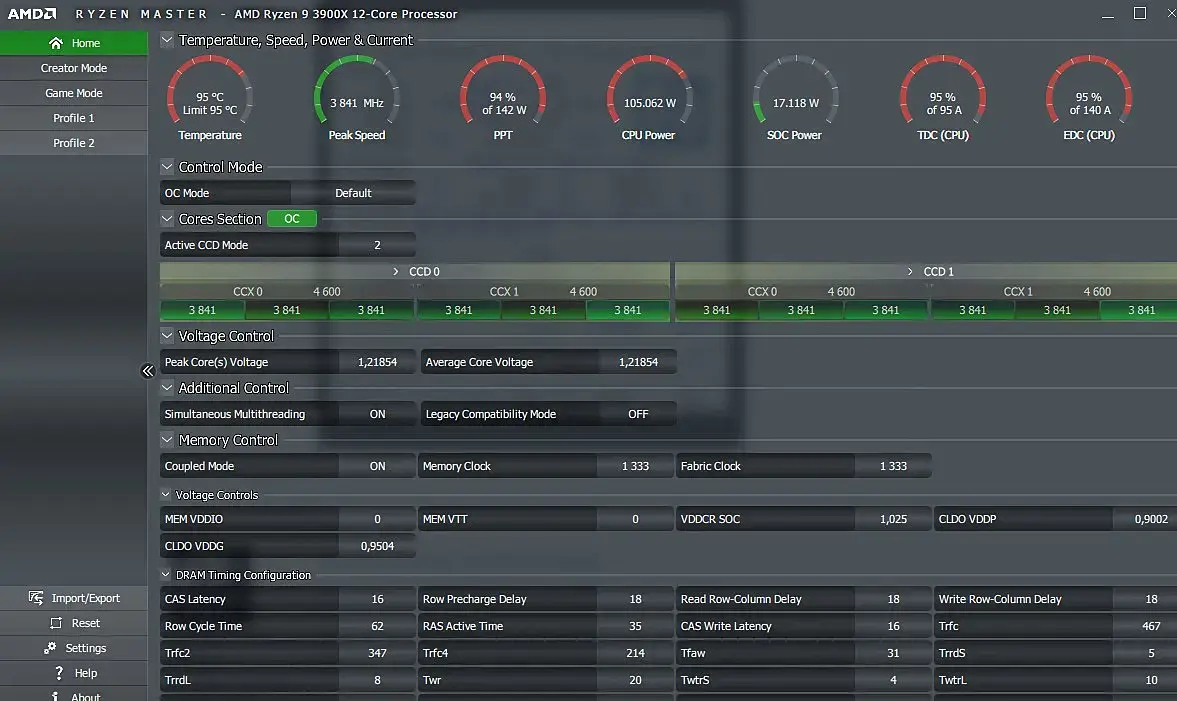
Task: Click CAS Latency value 16
Action: [x=377, y=599]
